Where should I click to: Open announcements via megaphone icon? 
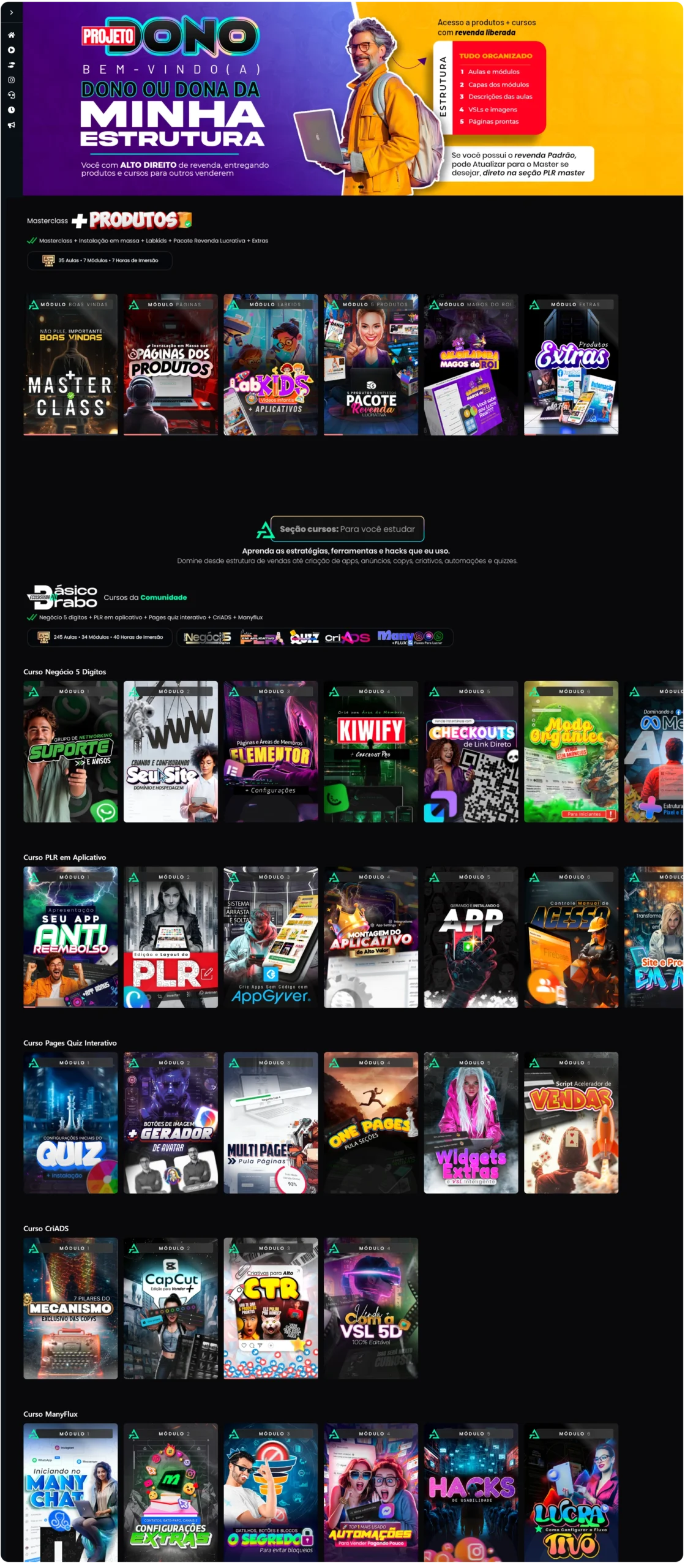(x=11, y=125)
